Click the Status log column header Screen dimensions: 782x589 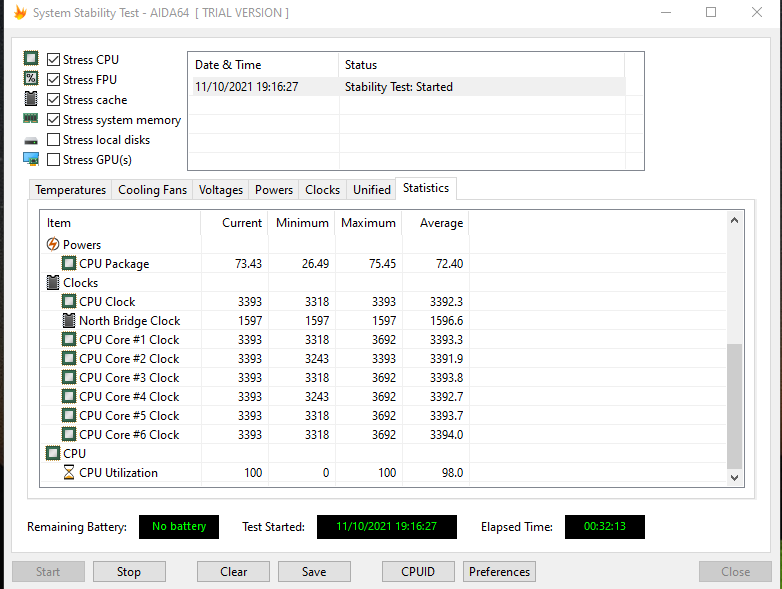pyautogui.click(x=481, y=65)
